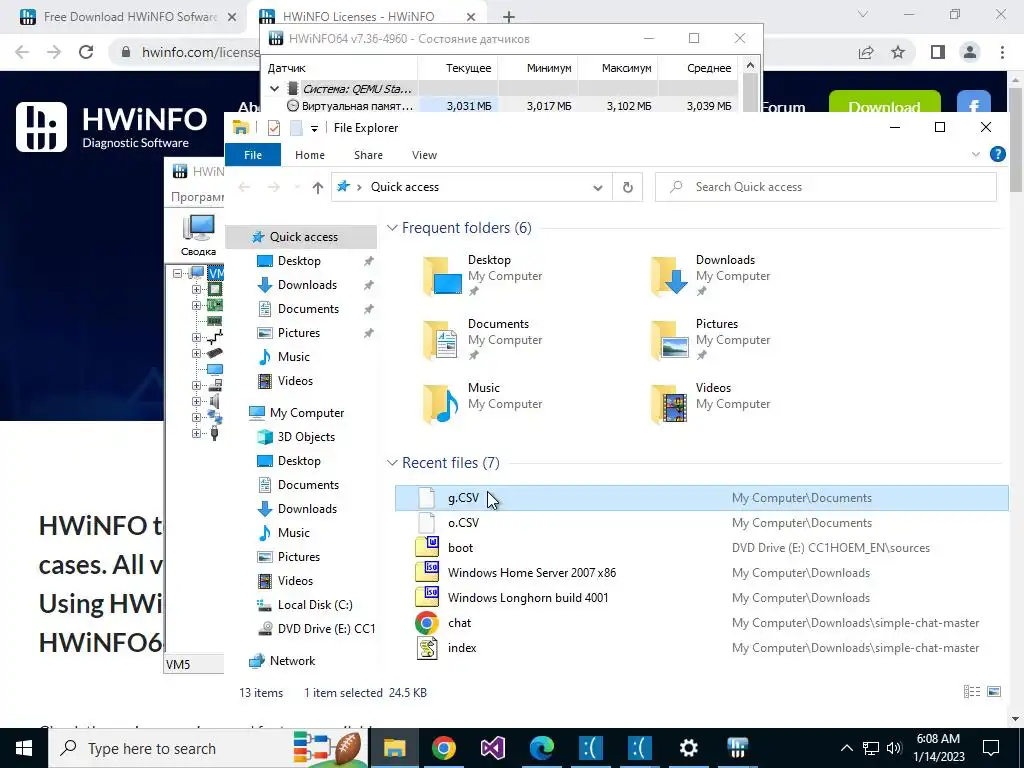1024x768 pixels.
Task: Open the address bar history dropdown
Action: click(x=597, y=187)
